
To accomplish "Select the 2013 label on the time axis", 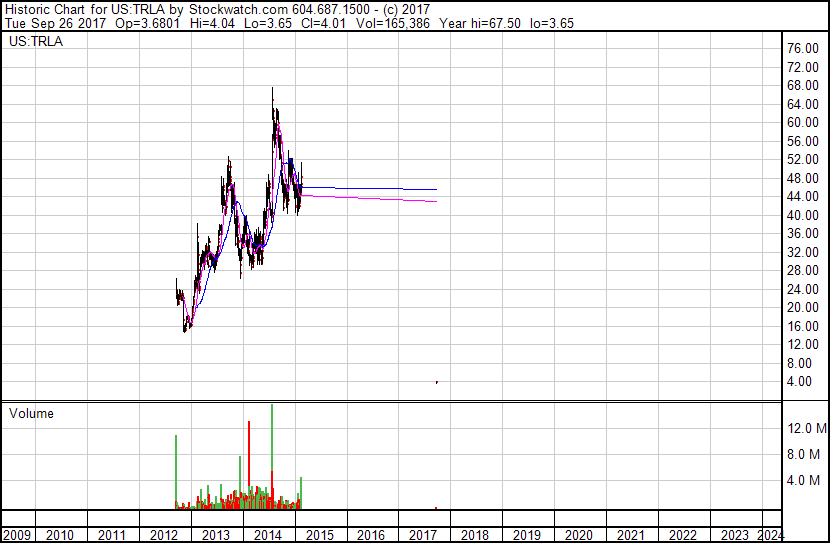I will [x=215, y=535].
